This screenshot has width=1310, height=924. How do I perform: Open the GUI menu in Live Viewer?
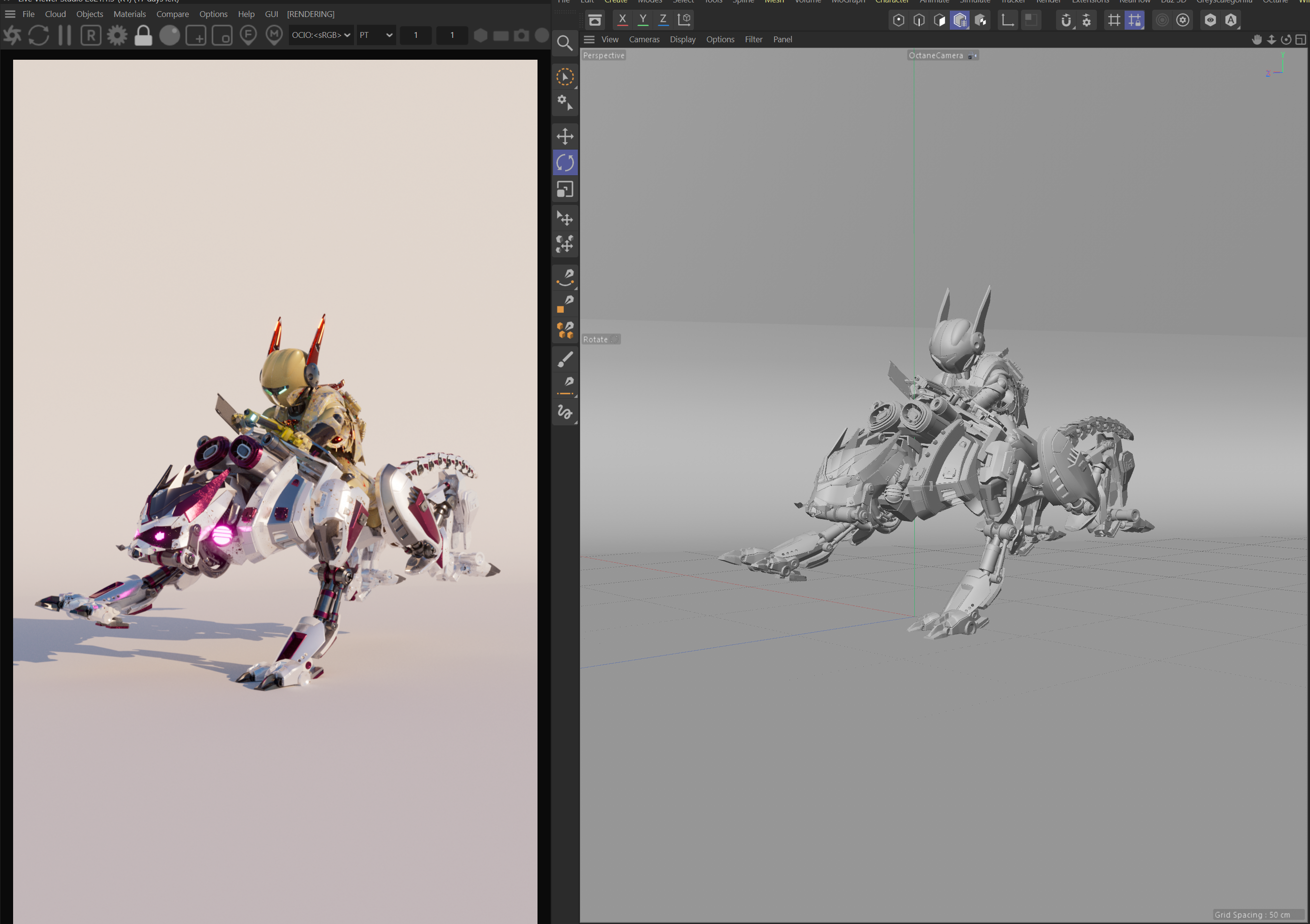tap(271, 14)
